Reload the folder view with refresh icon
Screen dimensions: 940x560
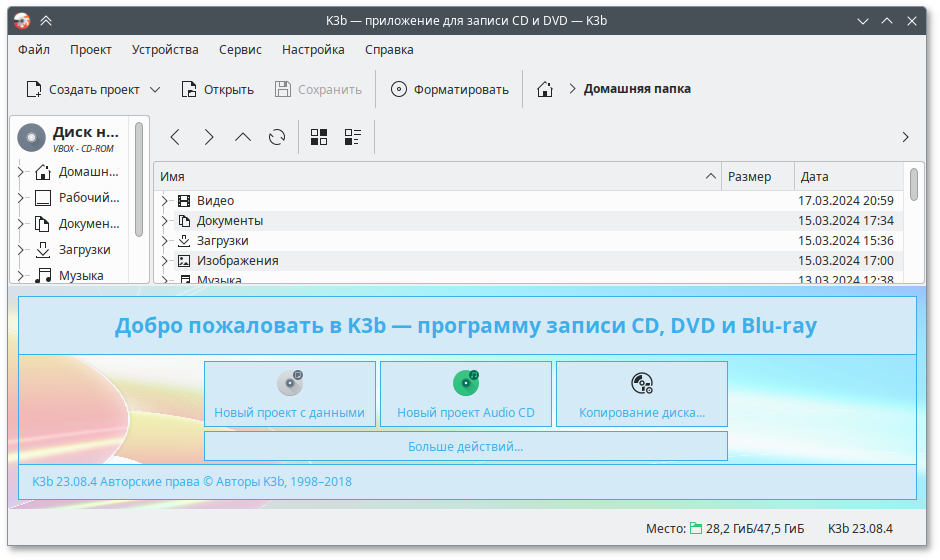[277, 137]
